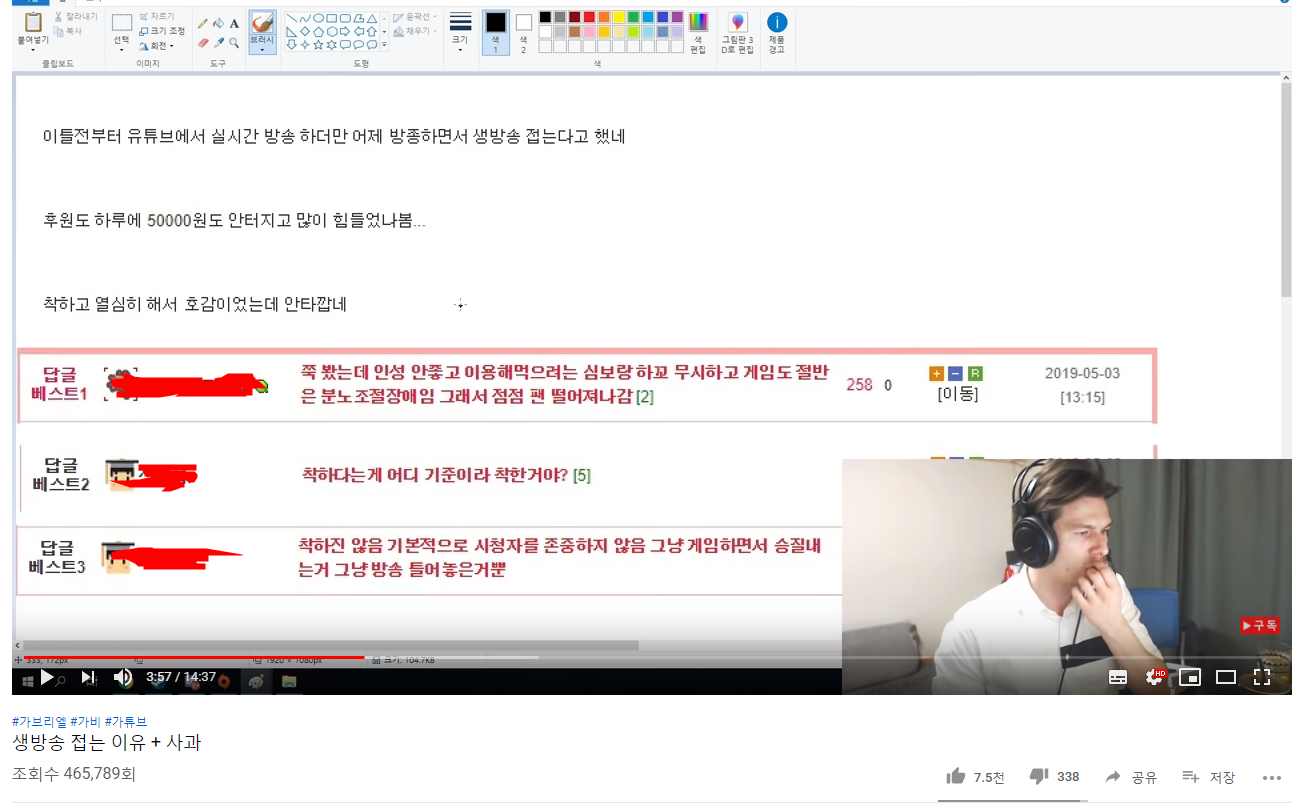Open 채우기 fill dropdown
The image size is (1307, 811).
point(415,31)
